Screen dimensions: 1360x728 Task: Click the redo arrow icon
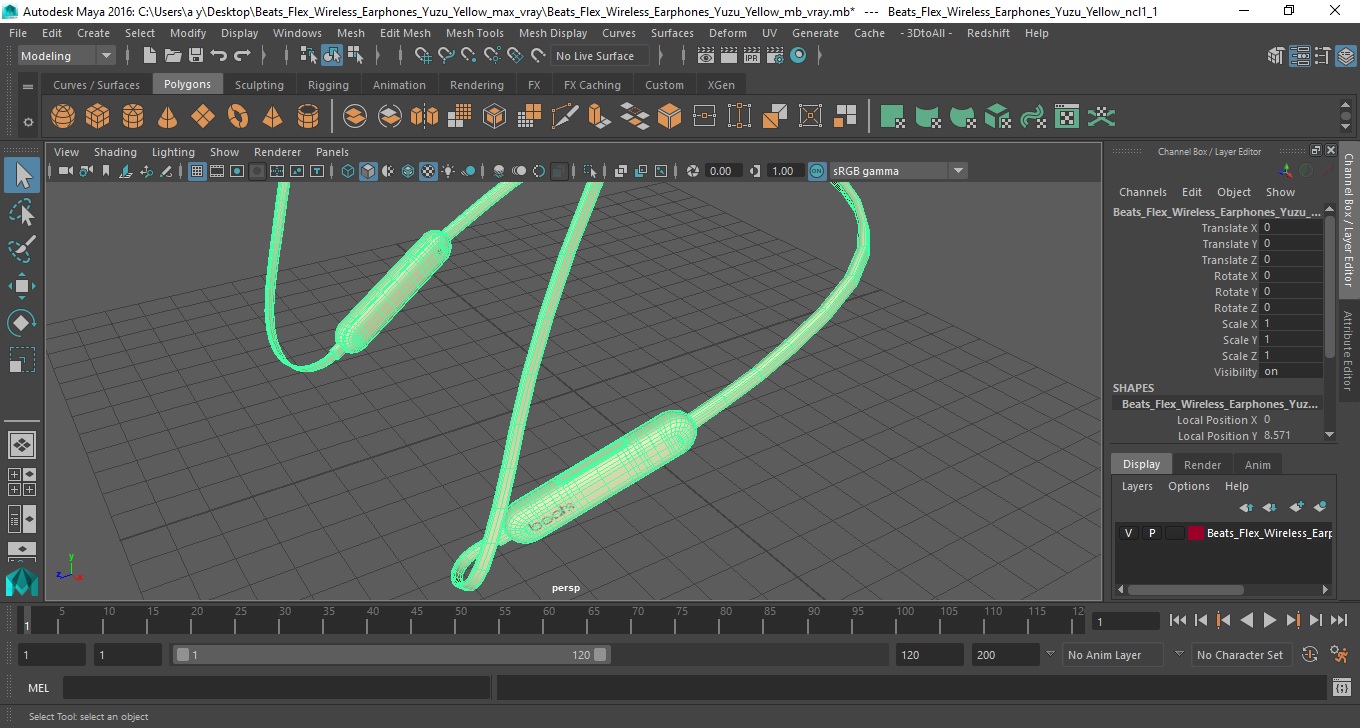(x=242, y=56)
